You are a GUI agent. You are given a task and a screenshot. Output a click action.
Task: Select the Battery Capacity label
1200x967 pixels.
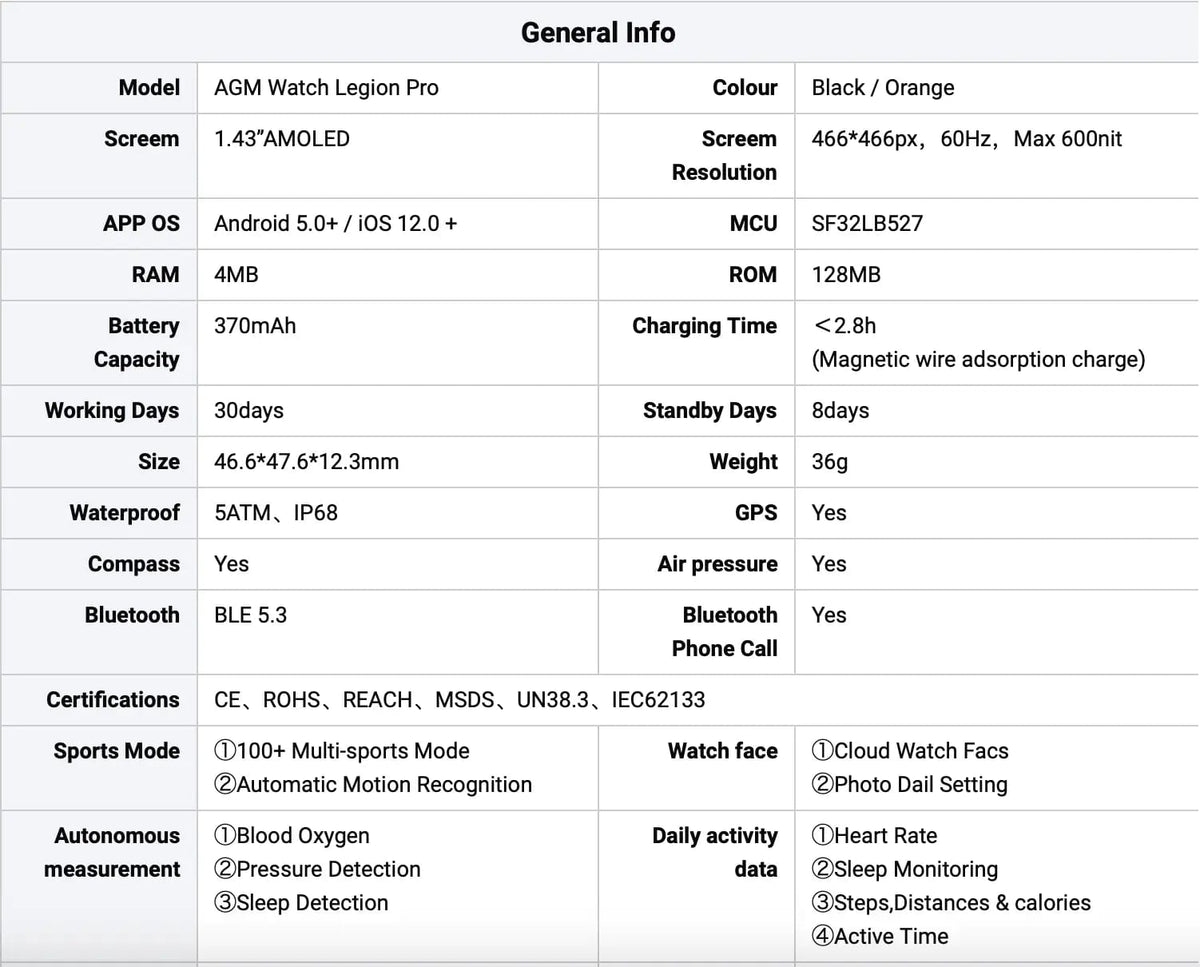point(137,342)
